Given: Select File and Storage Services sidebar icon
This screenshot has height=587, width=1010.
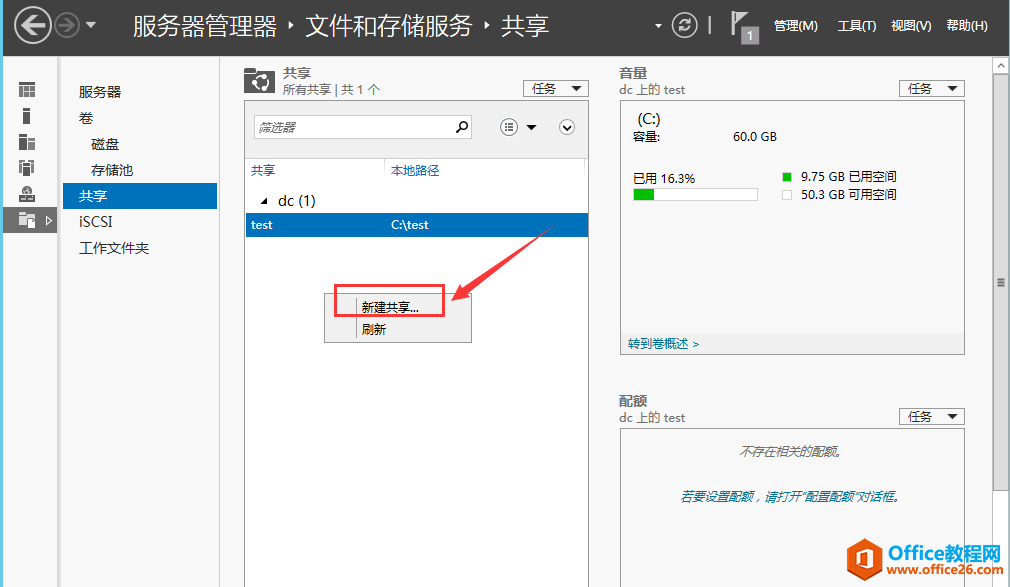Looking at the screenshot, I should pos(27,219).
